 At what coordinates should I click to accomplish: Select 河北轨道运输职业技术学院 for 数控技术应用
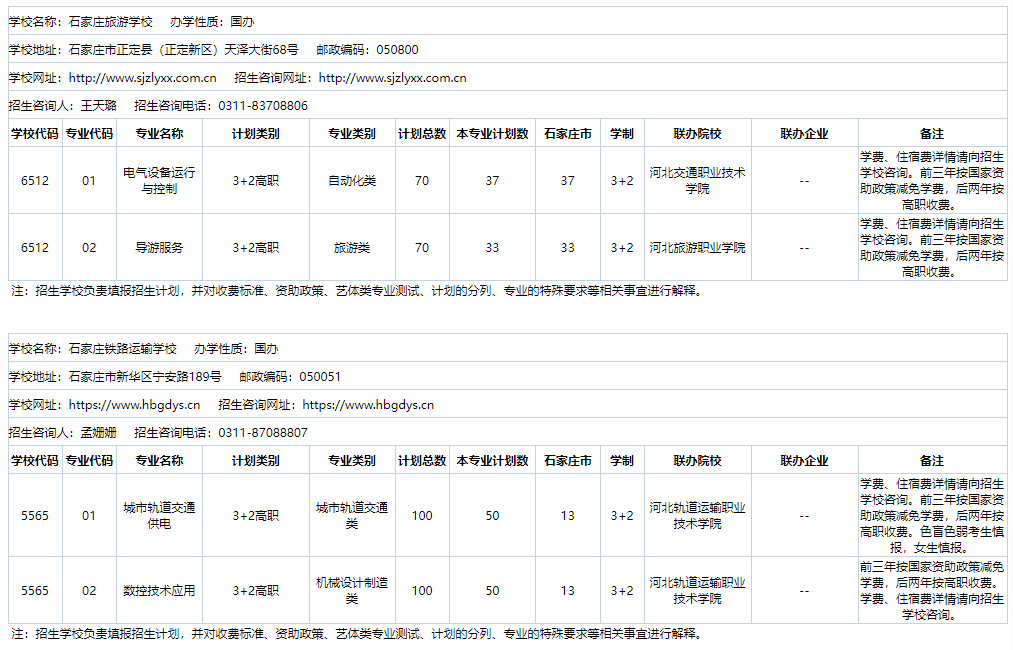point(698,590)
